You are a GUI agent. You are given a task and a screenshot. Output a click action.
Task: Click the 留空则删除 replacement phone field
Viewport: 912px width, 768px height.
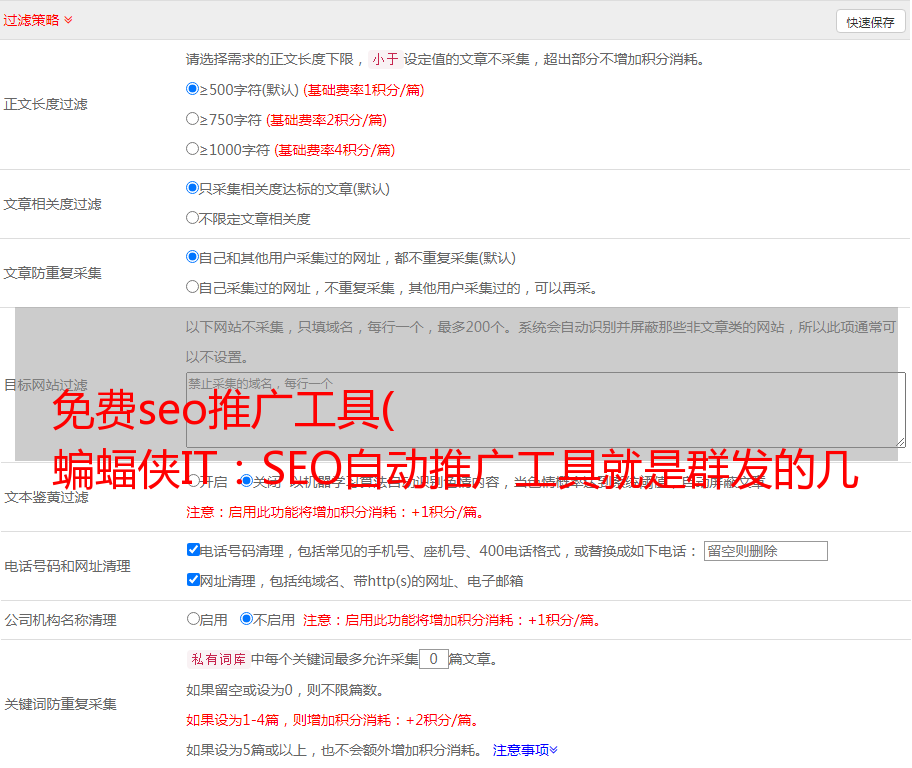tap(765, 551)
